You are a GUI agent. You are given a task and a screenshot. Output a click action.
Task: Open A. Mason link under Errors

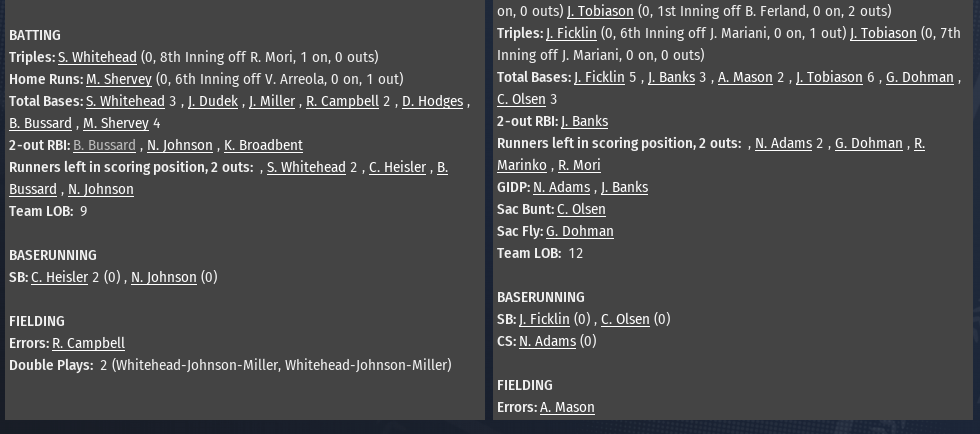coord(567,408)
